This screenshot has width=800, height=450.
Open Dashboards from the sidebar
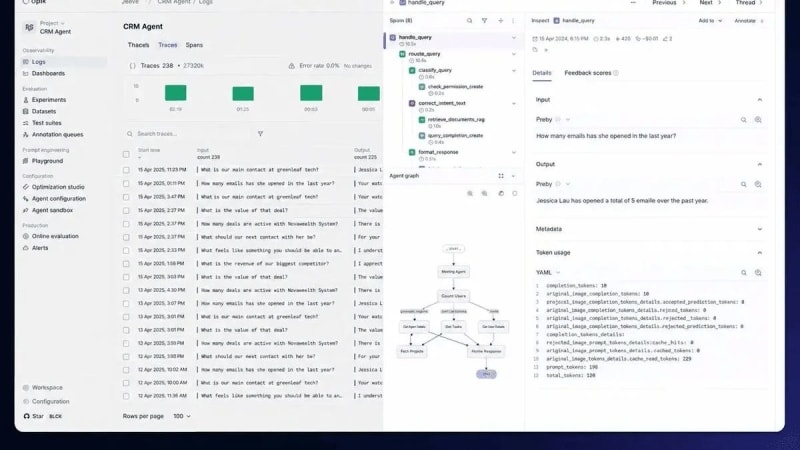[48, 73]
